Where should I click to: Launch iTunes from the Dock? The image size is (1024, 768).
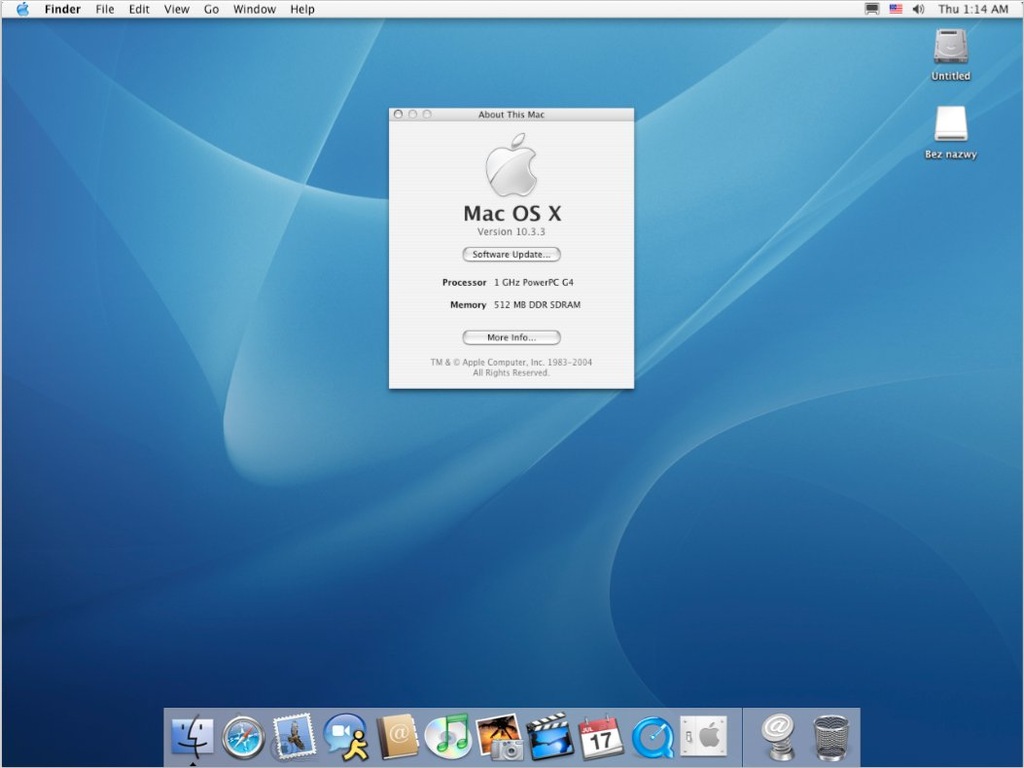pyautogui.click(x=449, y=737)
